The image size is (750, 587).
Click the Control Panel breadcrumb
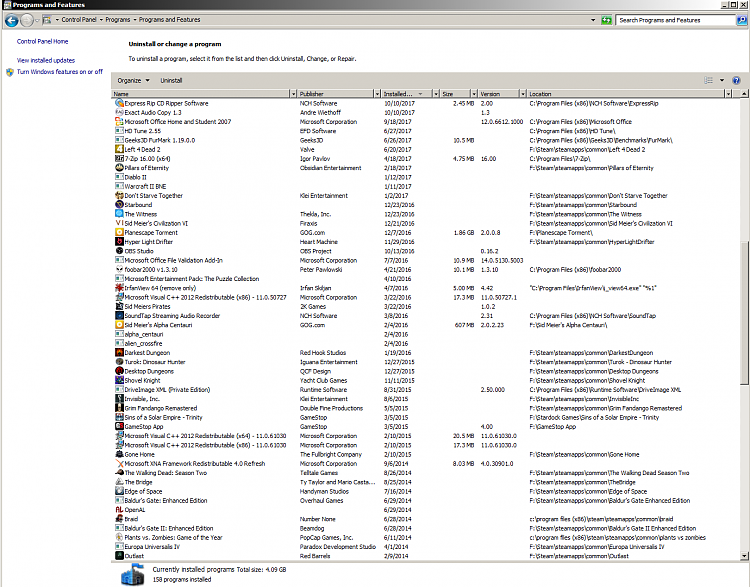(x=79, y=20)
